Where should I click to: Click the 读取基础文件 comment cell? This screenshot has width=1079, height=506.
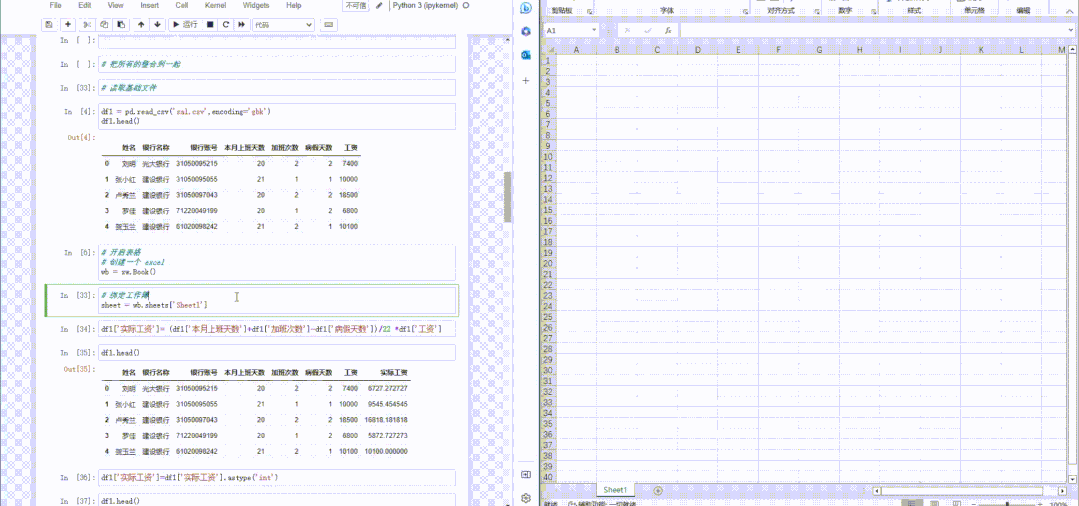coord(277,87)
